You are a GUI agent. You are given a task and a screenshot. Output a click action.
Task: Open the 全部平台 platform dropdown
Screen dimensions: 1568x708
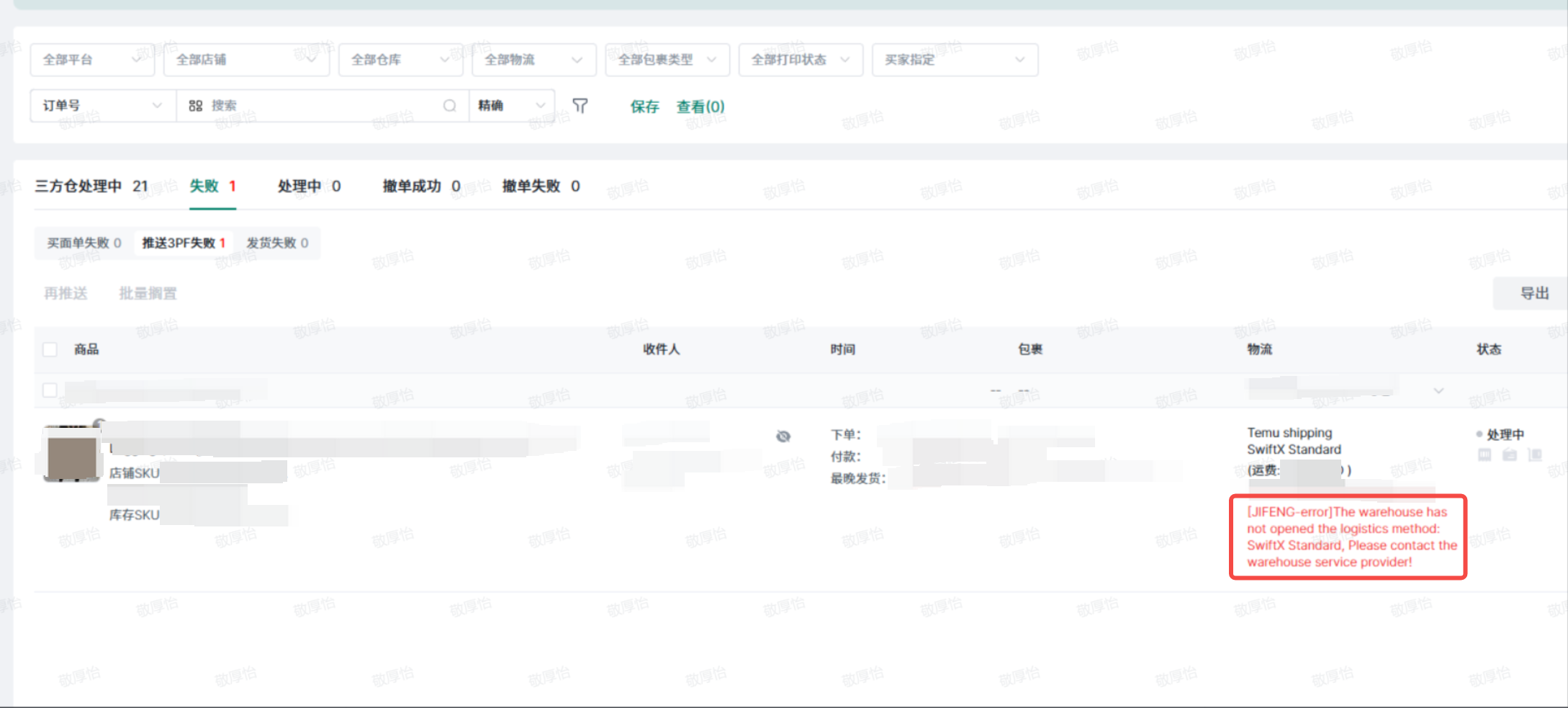click(x=91, y=60)
